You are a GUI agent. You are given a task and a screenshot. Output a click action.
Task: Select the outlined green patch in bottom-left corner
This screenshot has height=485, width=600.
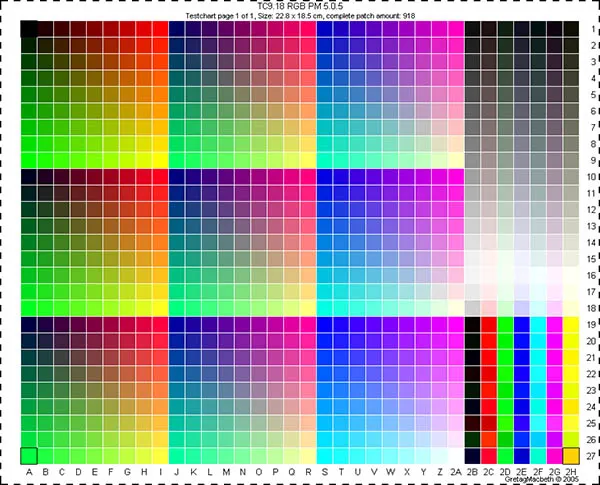(x=29, y=455)
